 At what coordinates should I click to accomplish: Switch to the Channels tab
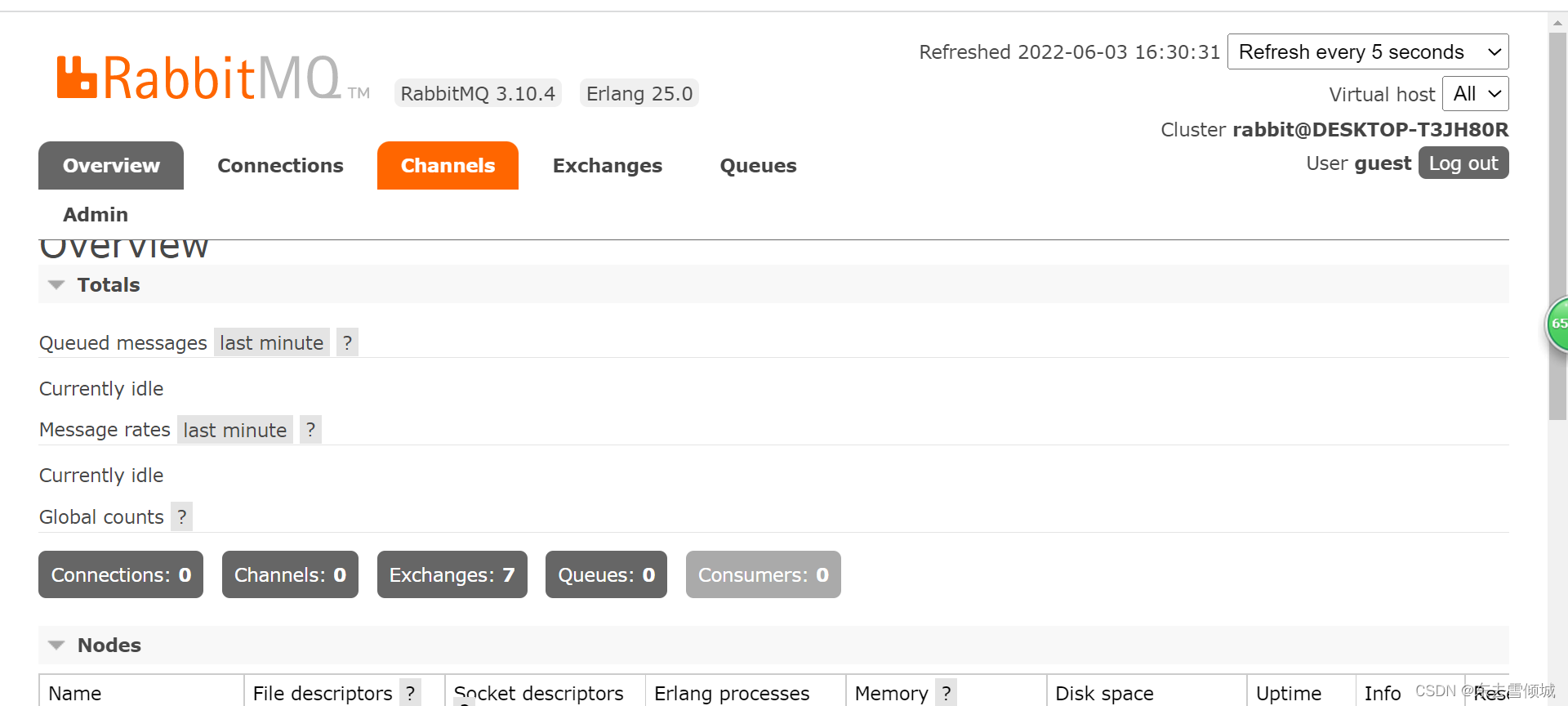click(448, 165)
